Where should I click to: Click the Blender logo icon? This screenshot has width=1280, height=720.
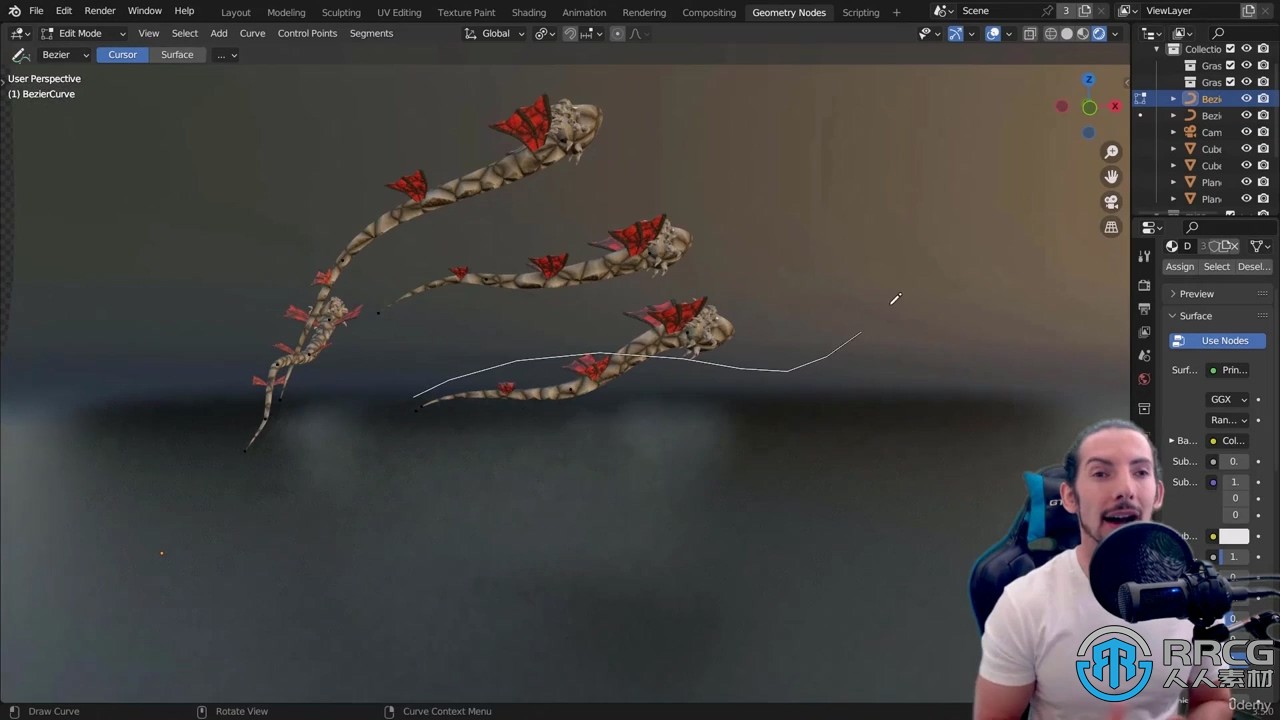pyautogui.click(x=14, y=11)
